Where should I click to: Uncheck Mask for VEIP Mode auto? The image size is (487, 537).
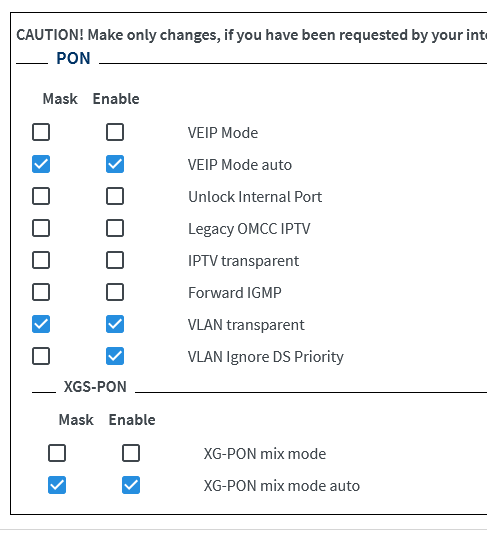pos(41,164)
